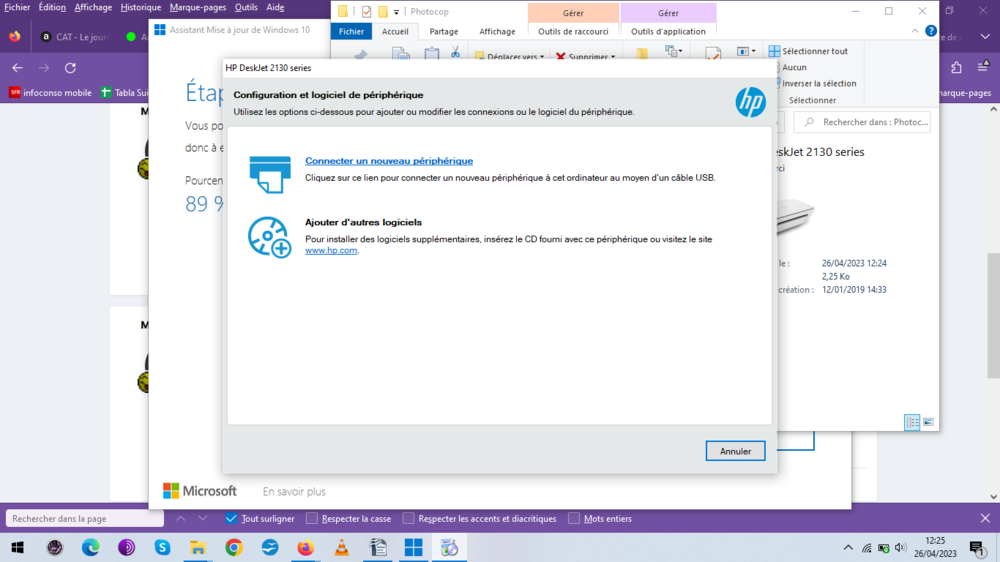Uncheck the Tout surligner checkbox
The image size is (1000, 562).
click(x=232, y=519)
